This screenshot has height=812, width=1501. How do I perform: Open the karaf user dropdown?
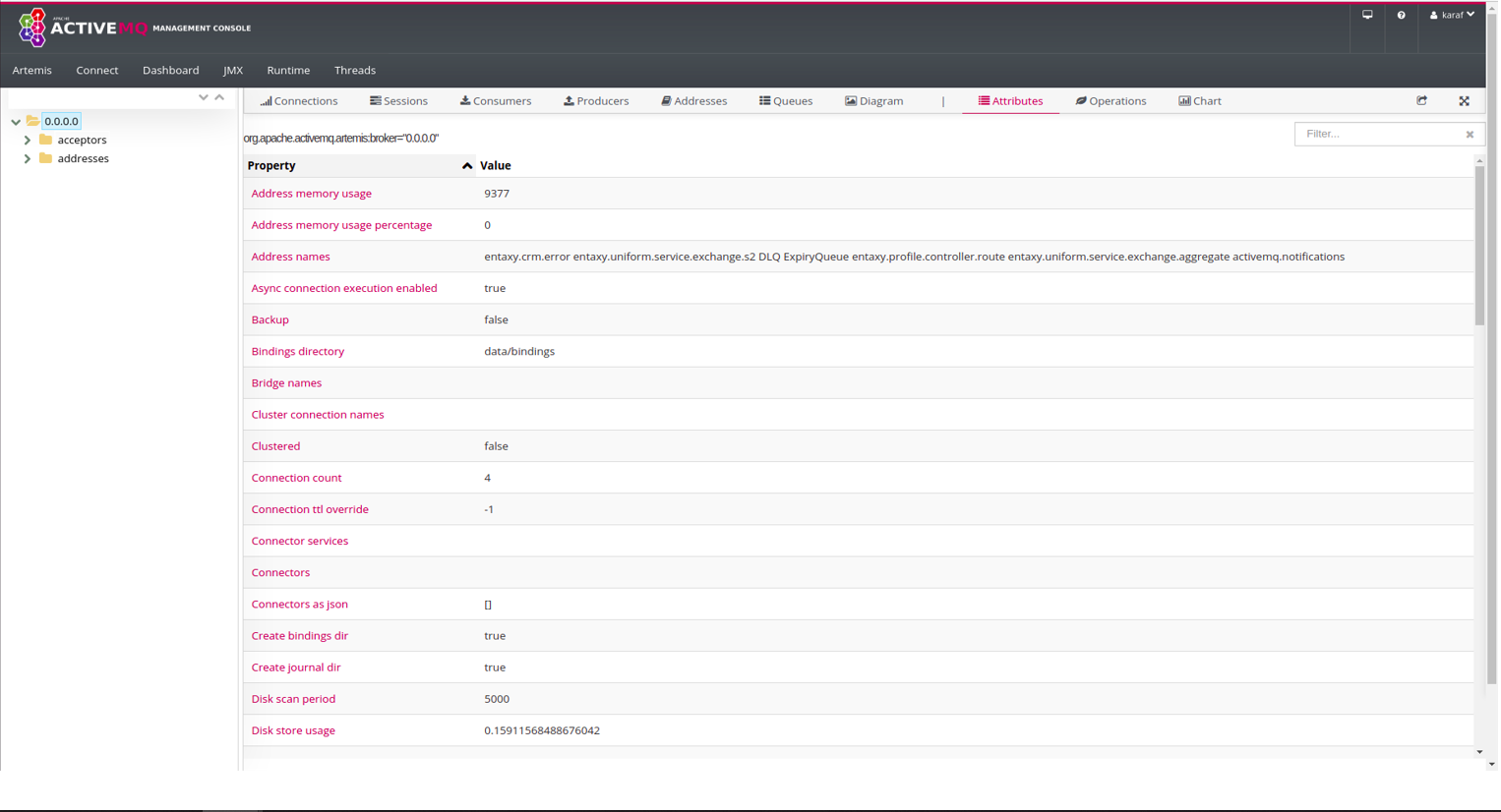1452,15
